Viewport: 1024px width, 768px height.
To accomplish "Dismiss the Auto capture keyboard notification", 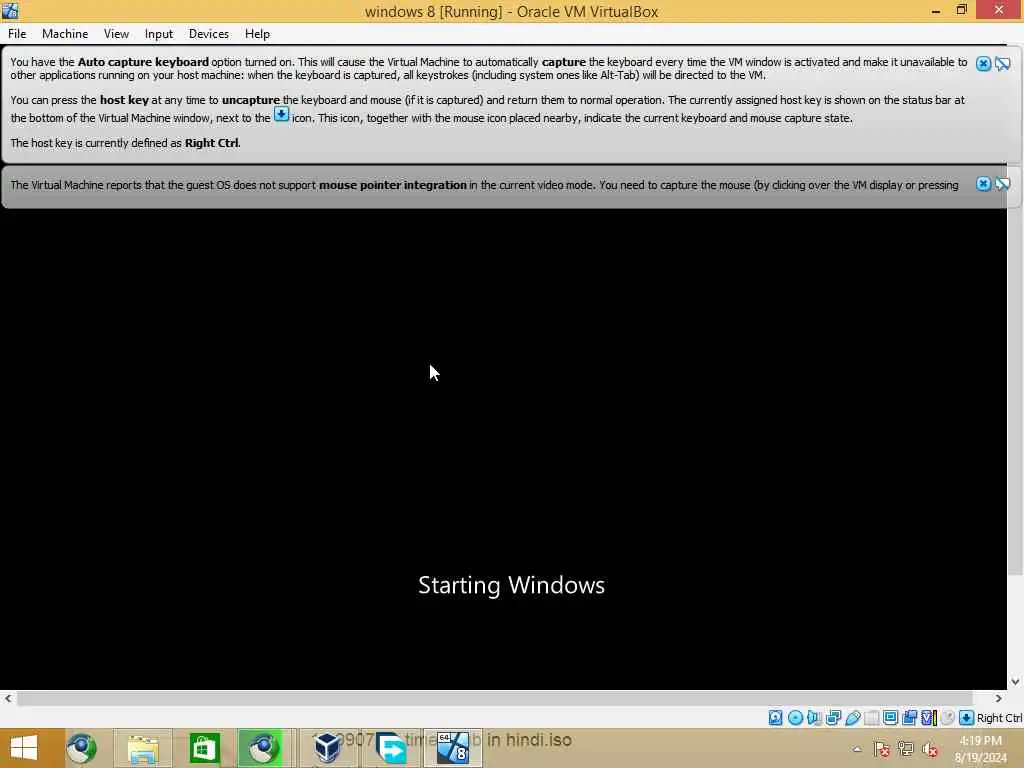I will point(984,63).
